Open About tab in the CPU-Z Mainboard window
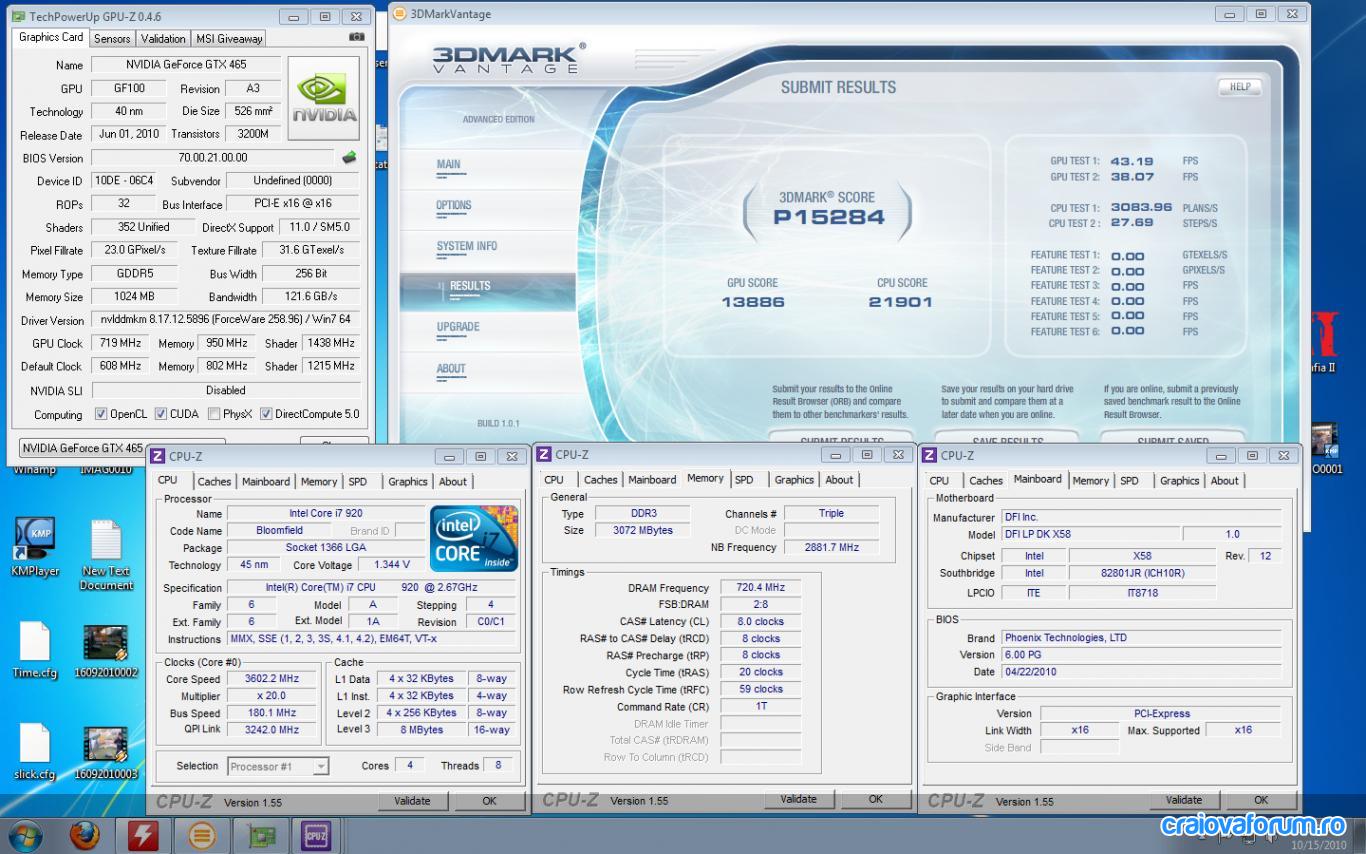The width and height of the screenshot is (1366, 854). pyautogui.click(x=1225, y=481)
